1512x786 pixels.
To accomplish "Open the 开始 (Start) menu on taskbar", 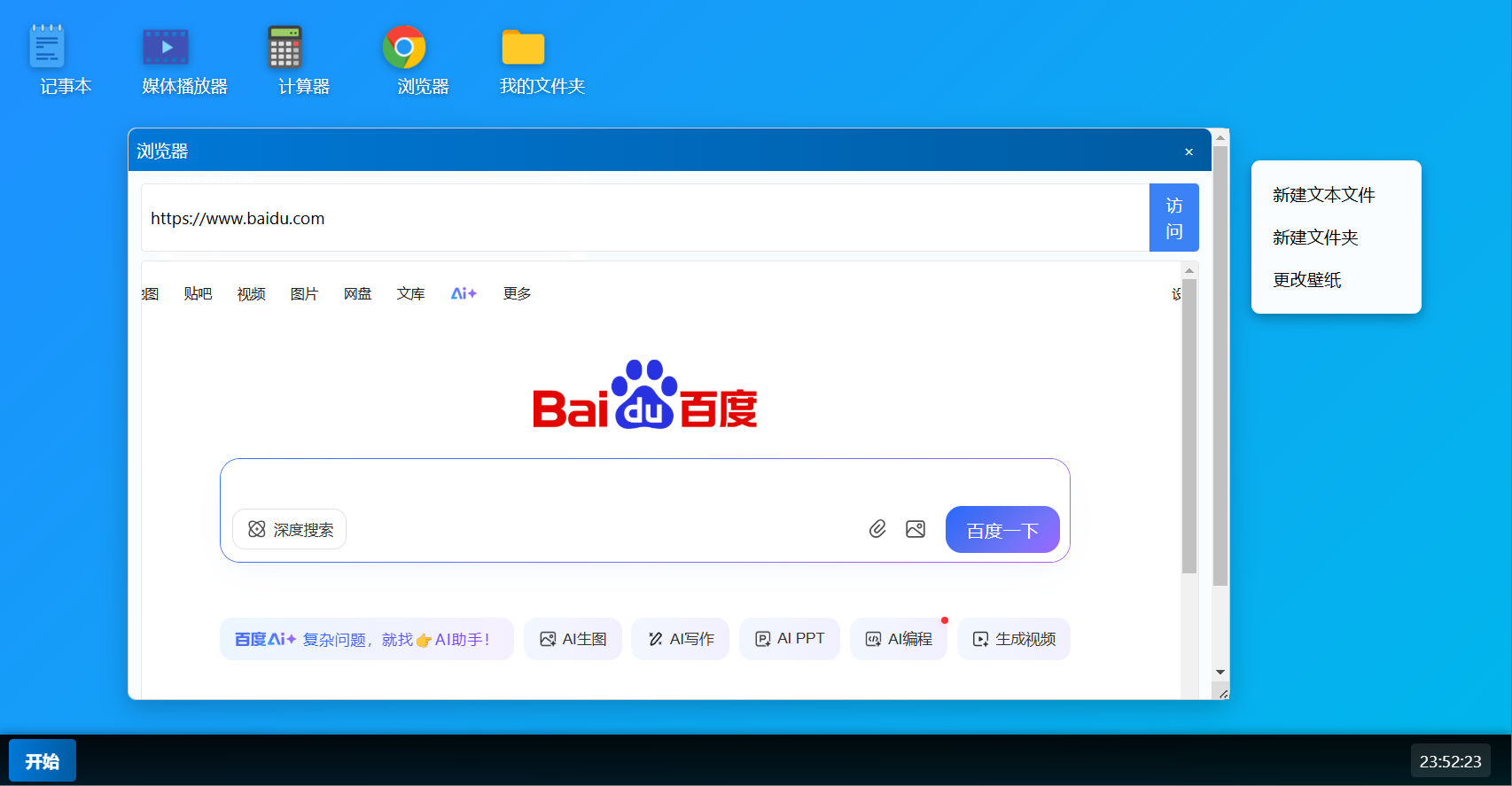I will pyautogui.click(x=43, y=761).
